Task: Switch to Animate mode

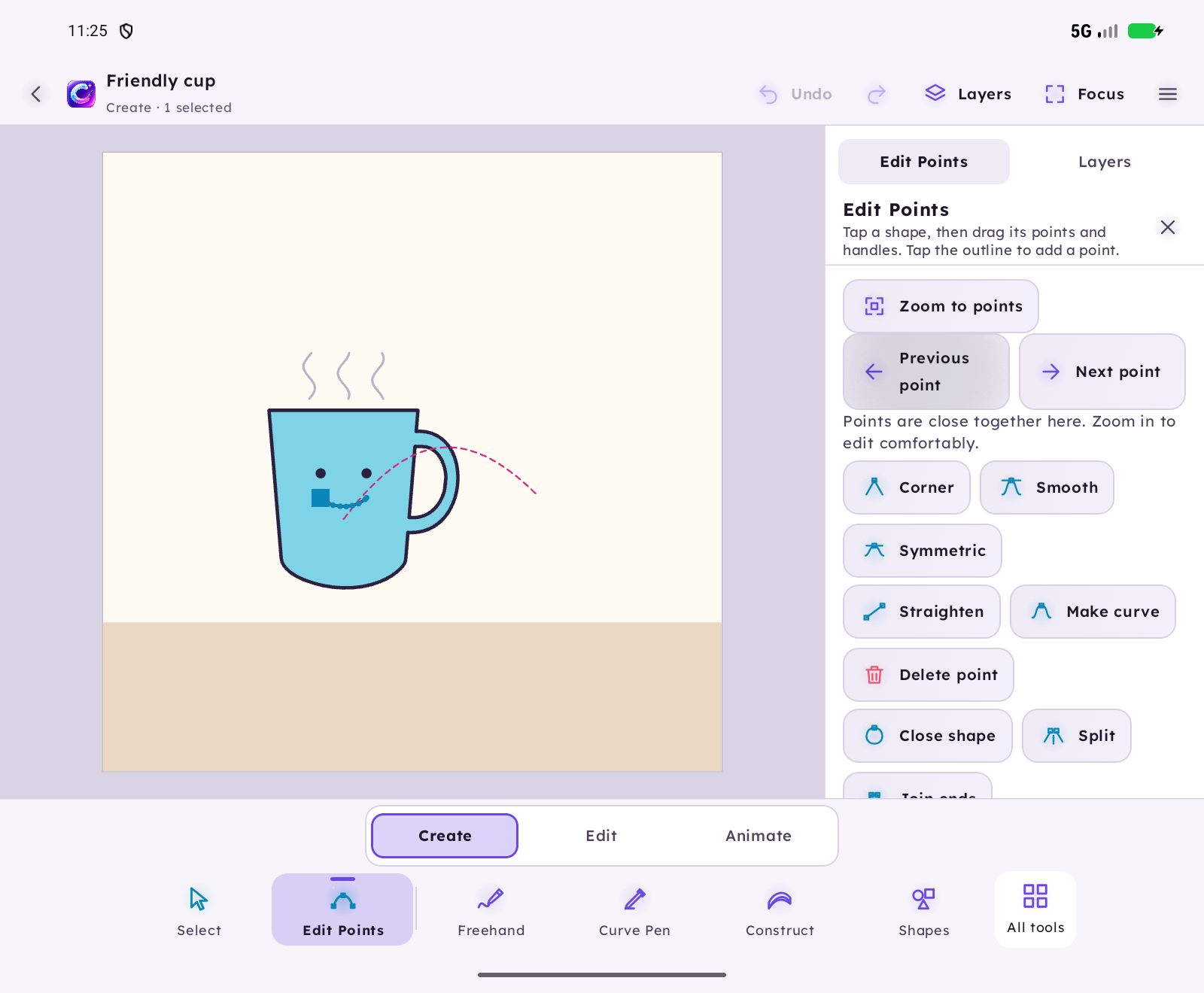Action: (758, 836)
